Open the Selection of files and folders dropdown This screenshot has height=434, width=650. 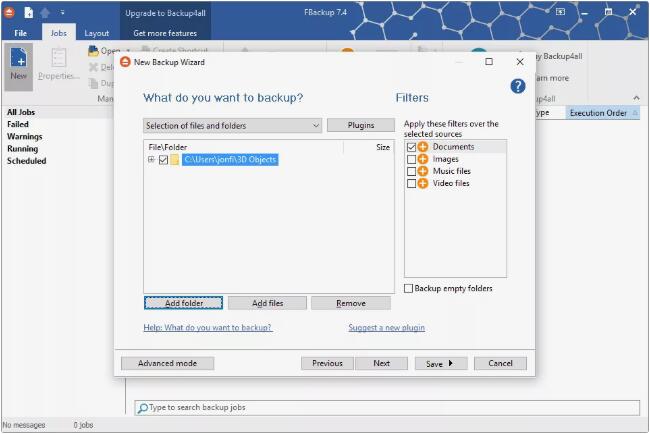[233, 126]
